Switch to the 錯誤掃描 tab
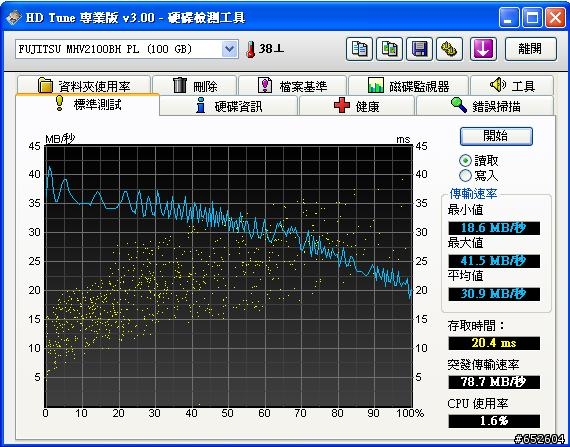Image resolution: width=570 pixels, height=447 pixels. 485,106
